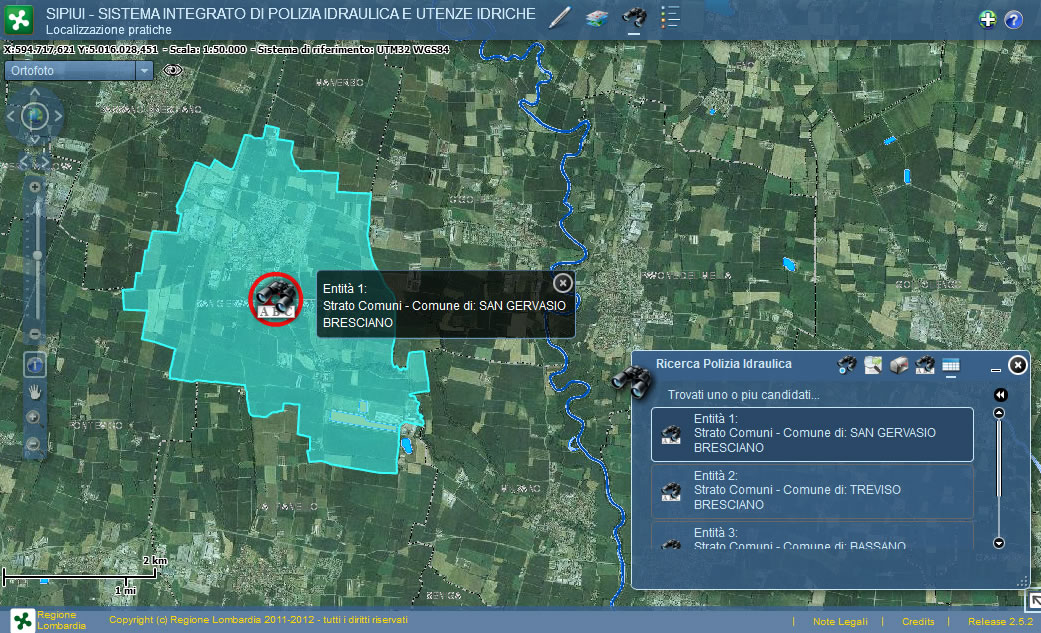
Task: Click the results scrollbar up arrow
Action: coord(999,413)
